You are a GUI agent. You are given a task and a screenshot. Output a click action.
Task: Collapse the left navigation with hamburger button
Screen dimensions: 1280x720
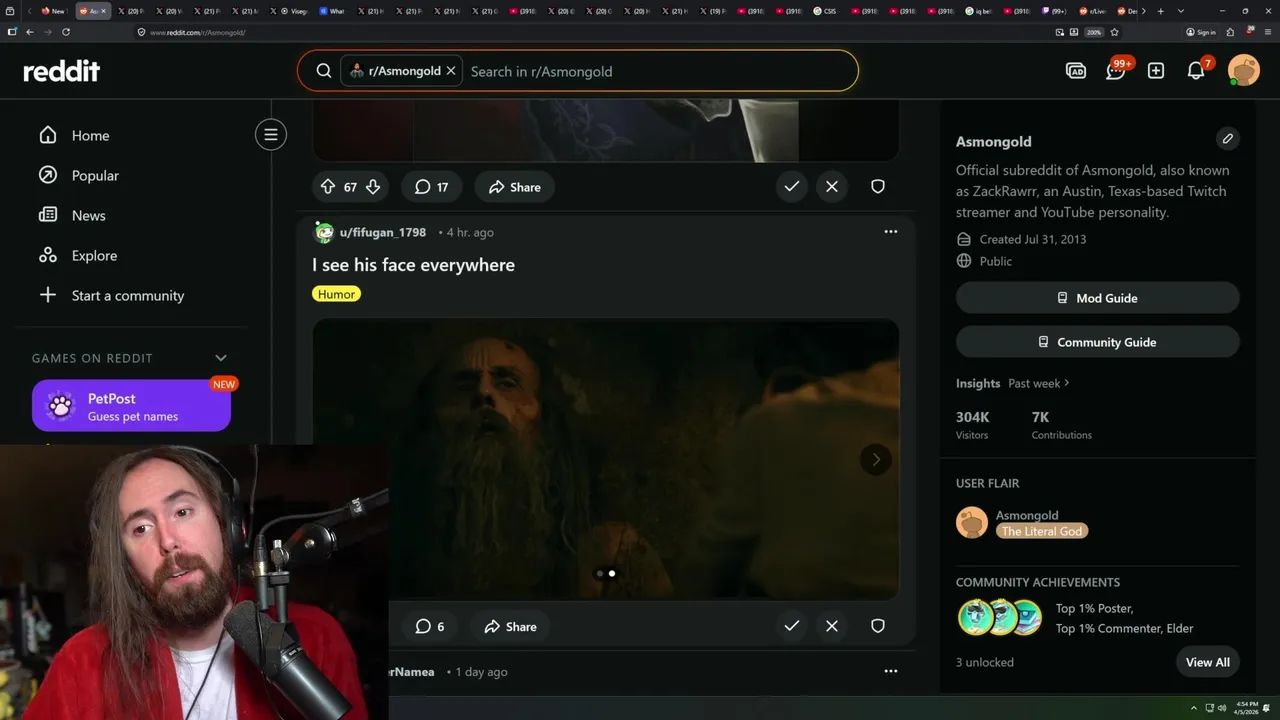(271, 134)
